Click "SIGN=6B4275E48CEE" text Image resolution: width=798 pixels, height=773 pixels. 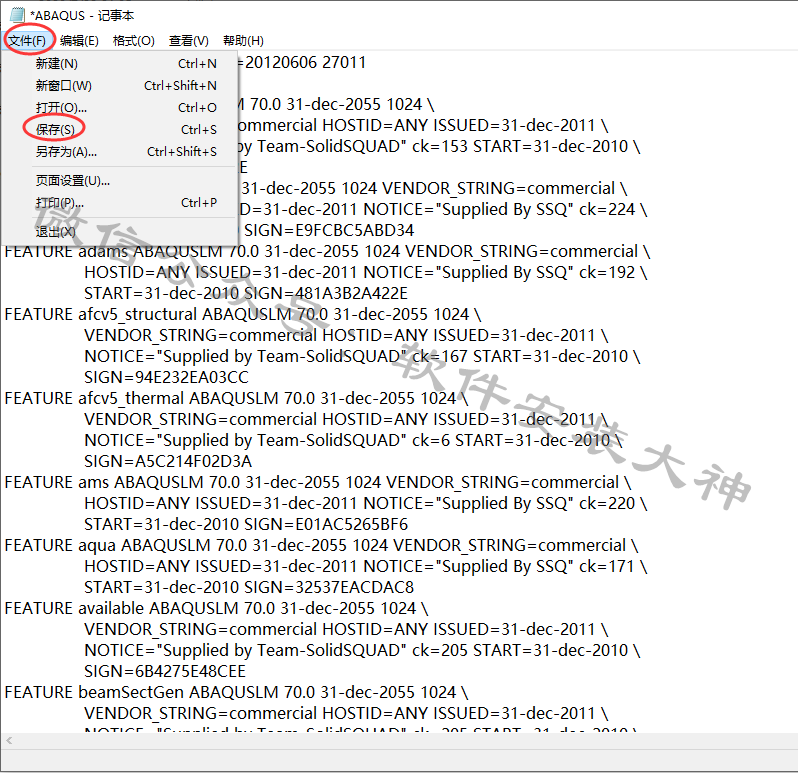point(165,672)
